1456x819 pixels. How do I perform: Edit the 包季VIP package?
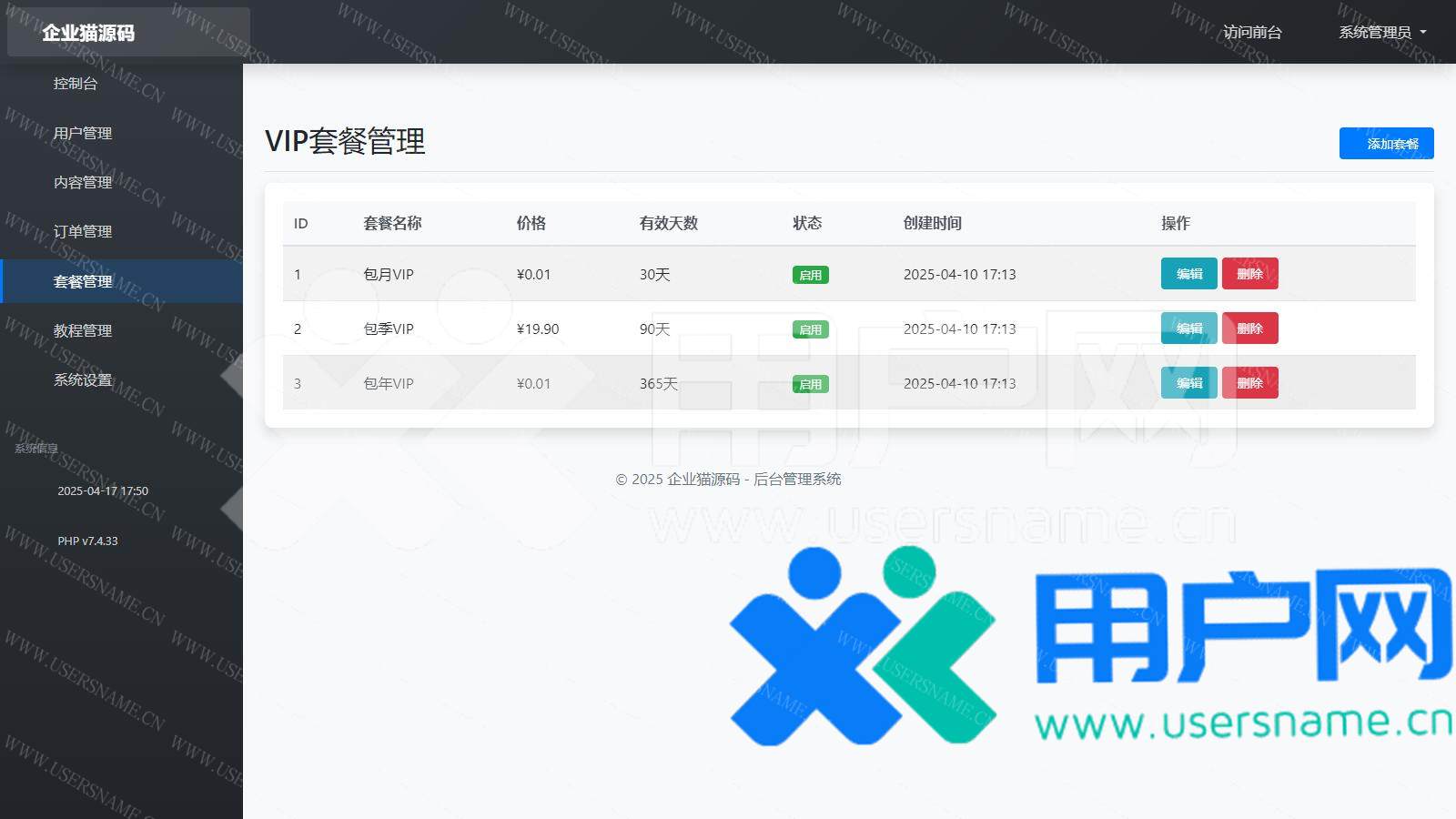pos(1188,329)
